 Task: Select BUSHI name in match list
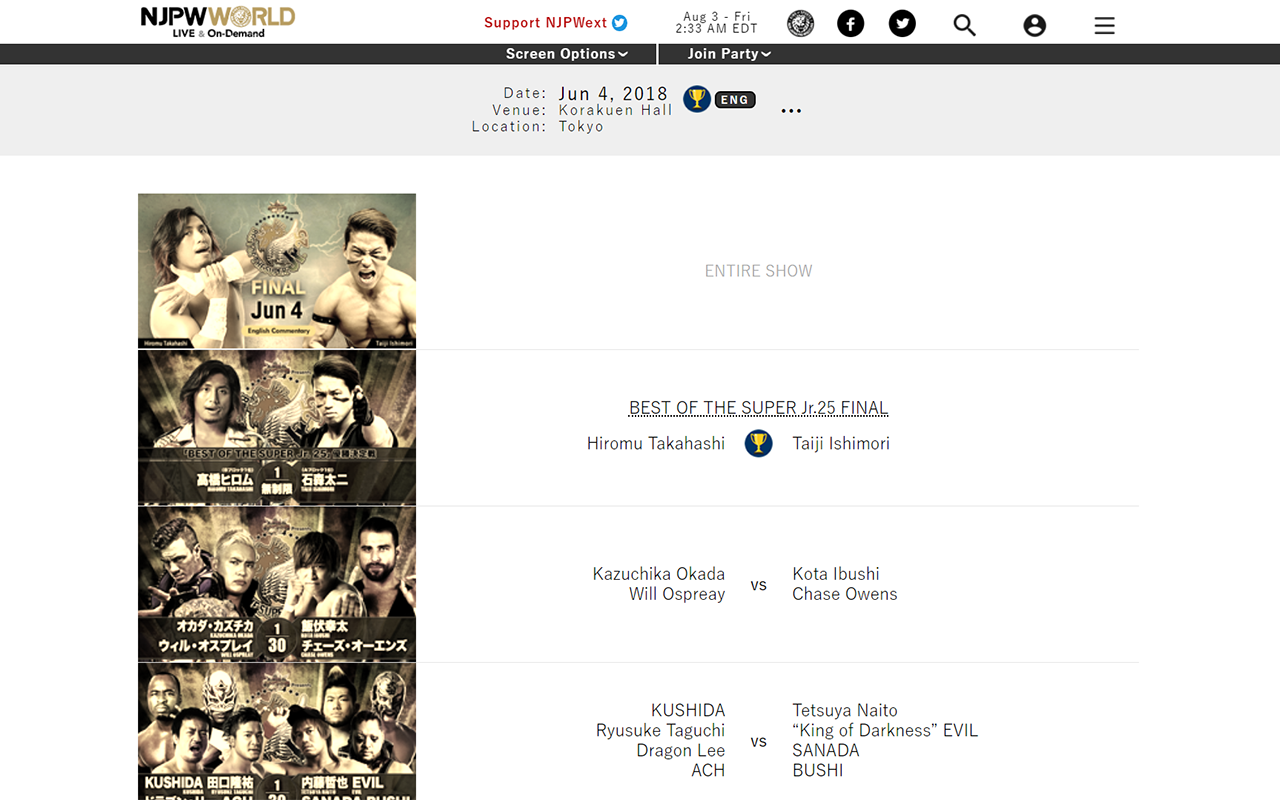[x=818, y=771]
